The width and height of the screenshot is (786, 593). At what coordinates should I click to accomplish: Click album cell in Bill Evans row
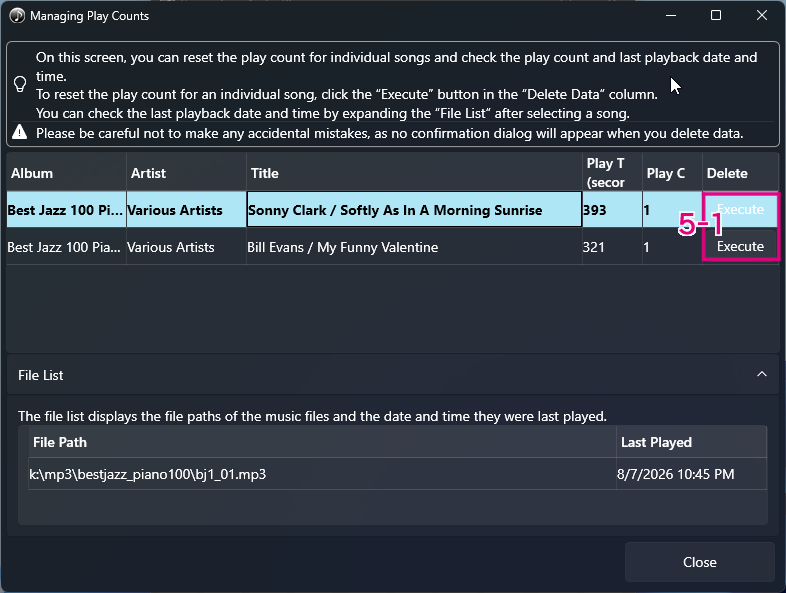coord(66,247)
